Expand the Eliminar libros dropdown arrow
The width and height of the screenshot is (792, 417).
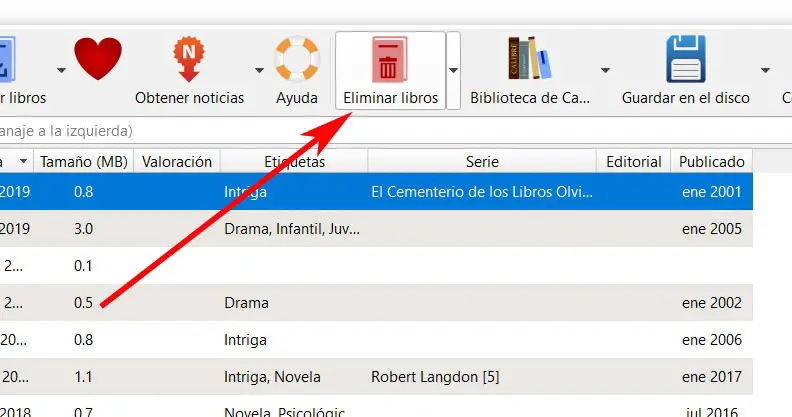tap(454, 70)
